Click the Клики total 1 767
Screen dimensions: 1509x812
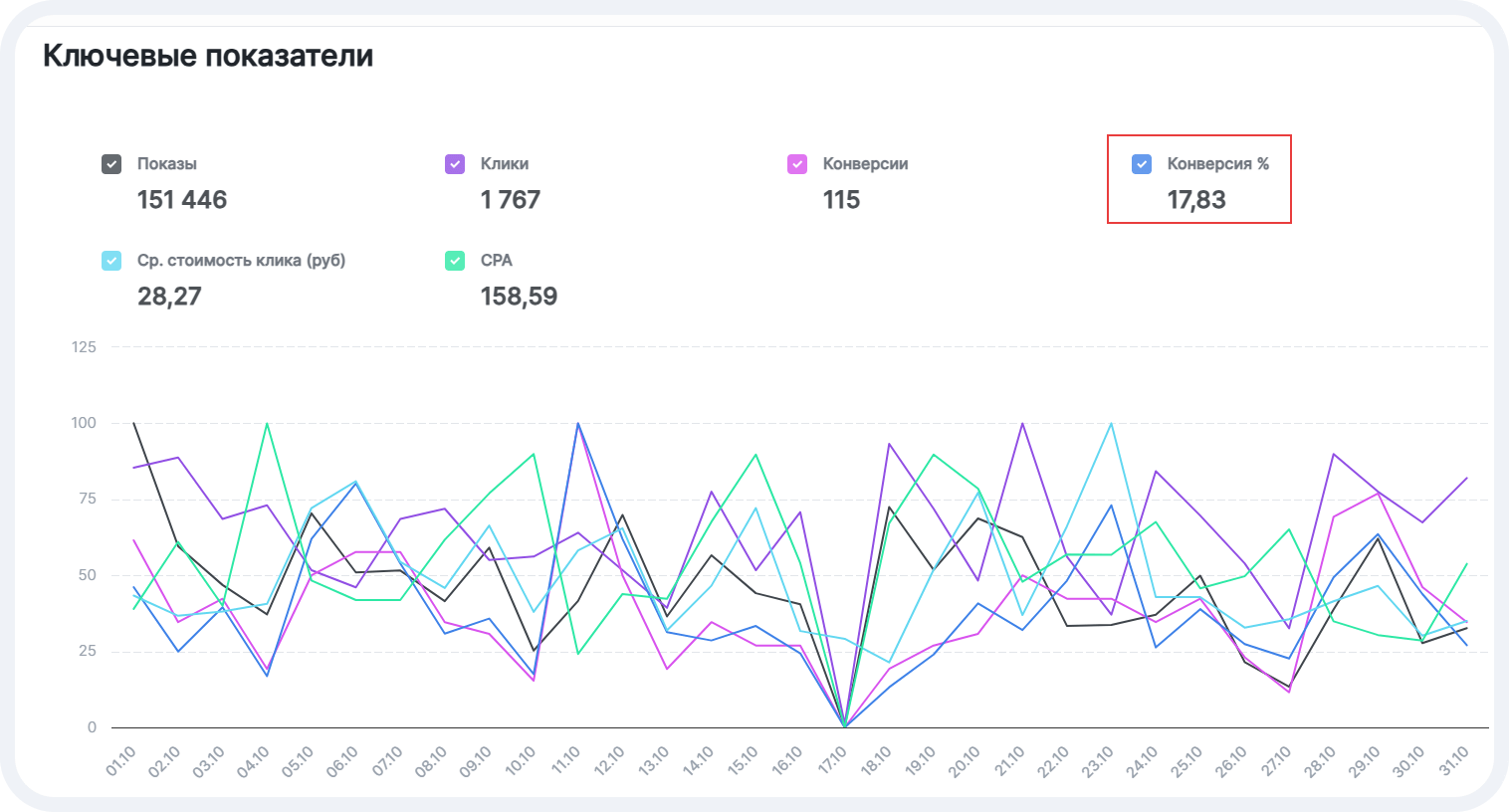tap(510, 200)
